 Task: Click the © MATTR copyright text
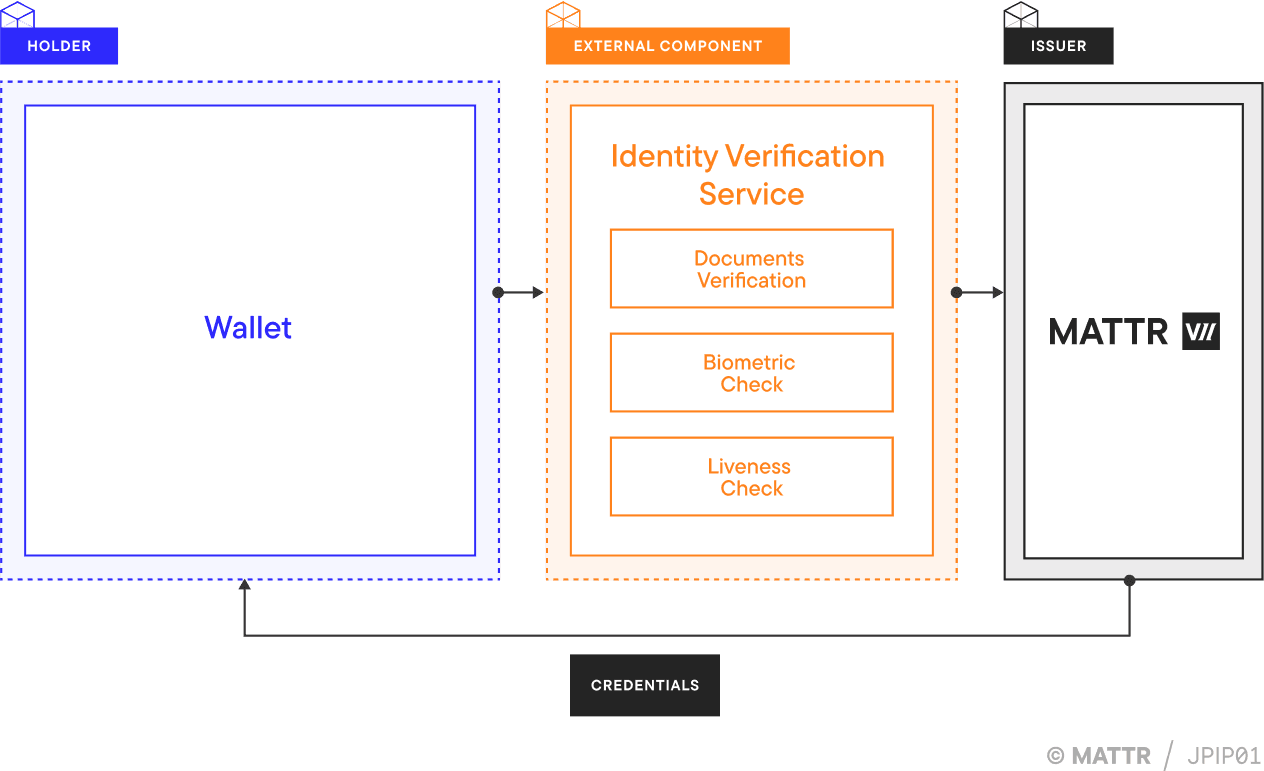coord(1099,755)
